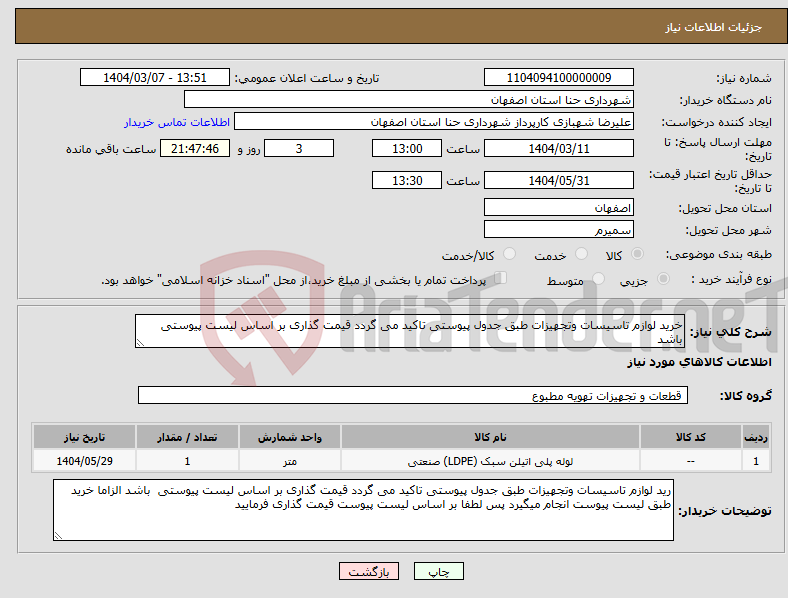Click the توضیحات خریدار label
The width and height of the screenshot is (788, 598).
pyautogui.click(x=725, y=511)
